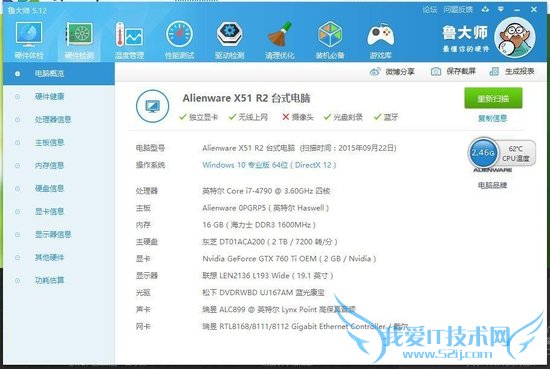The height and width of the screenshot is (369, 550).
Task: Click the 东芝 DT01ACA200 hard disk value
Action: coord(270,242)
